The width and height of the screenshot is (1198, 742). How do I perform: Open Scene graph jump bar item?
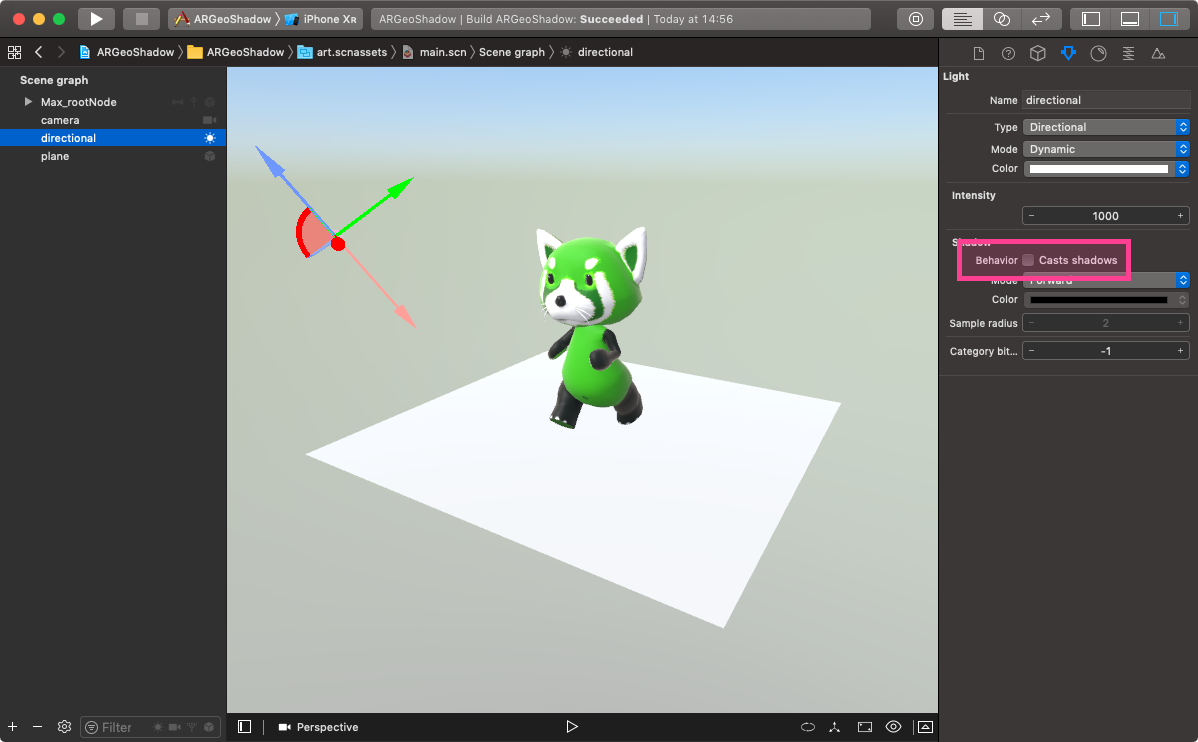512,52
